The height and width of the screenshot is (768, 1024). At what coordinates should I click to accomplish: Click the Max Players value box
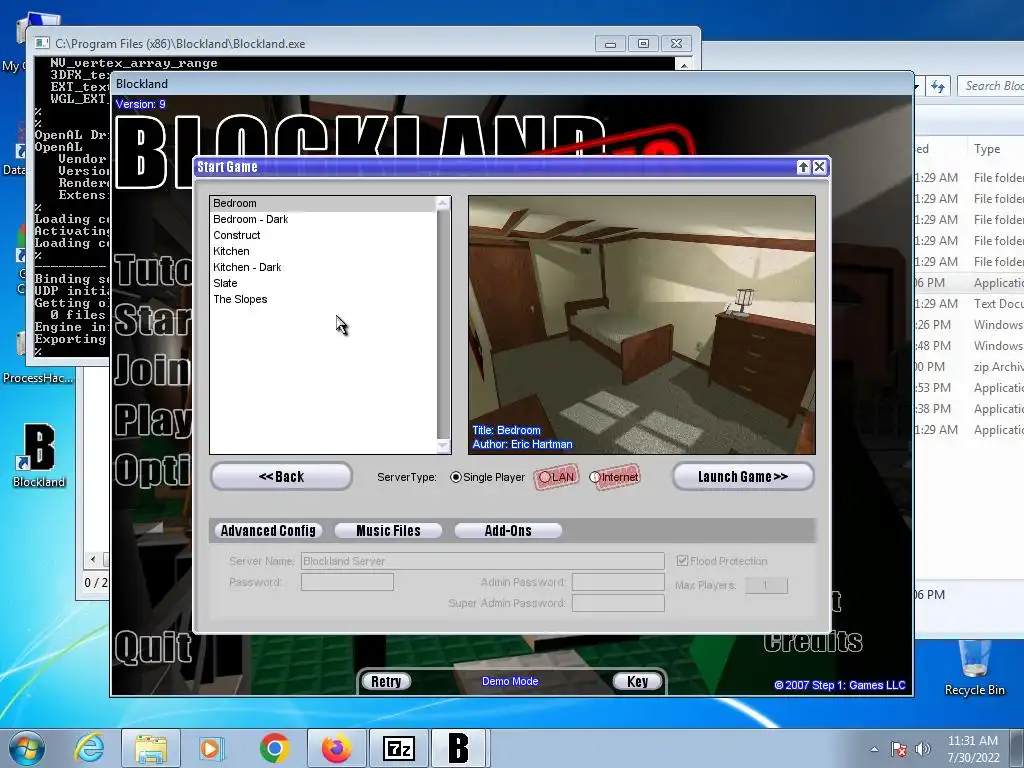point(766,585)
